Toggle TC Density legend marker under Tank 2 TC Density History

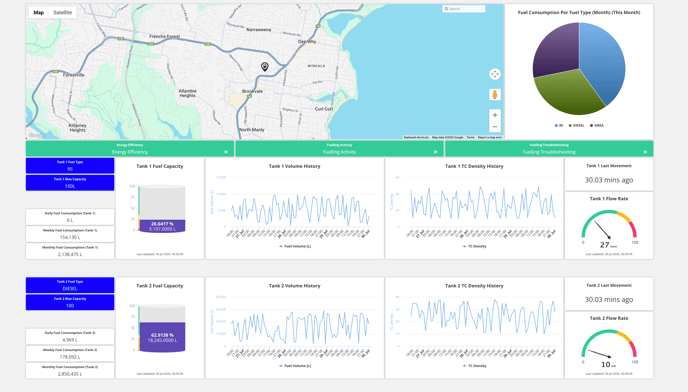[x=464, y=366]
